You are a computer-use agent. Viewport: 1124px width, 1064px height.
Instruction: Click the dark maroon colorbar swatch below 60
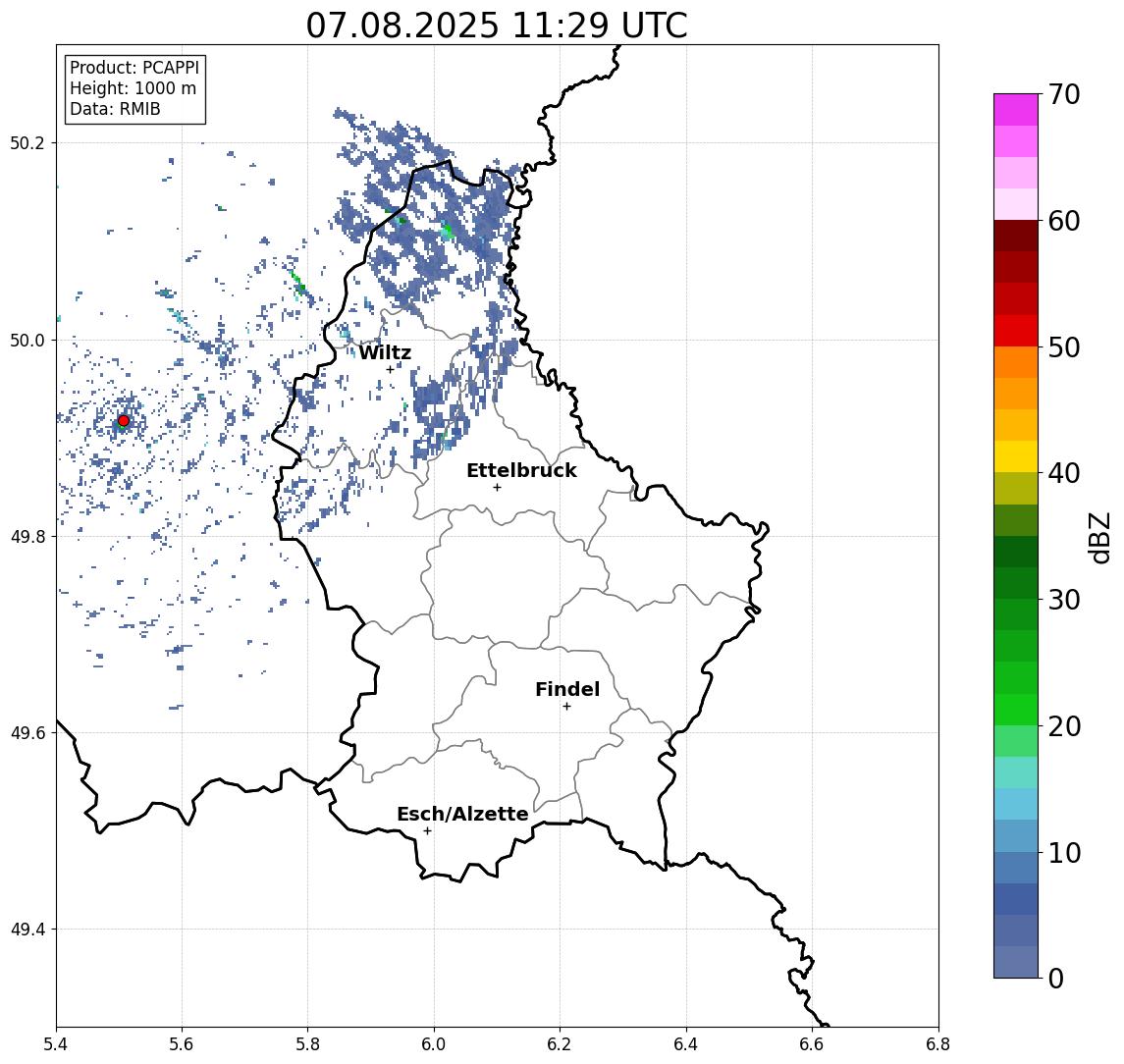click(1016, 236)
